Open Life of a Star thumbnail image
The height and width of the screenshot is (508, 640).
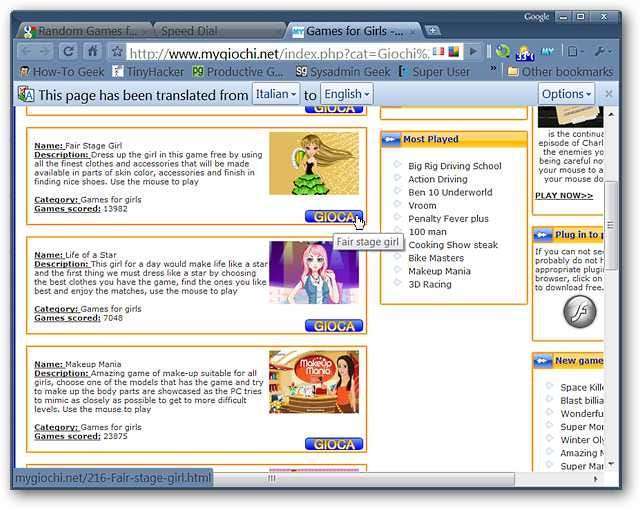(x=314, y=273)
